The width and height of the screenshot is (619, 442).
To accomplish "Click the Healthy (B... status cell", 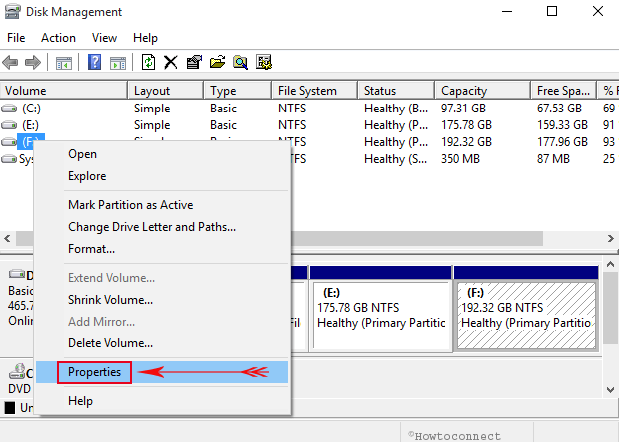I will point(396,108).
